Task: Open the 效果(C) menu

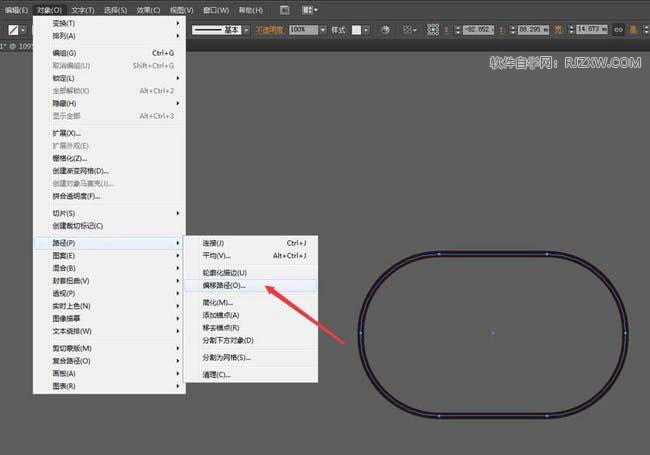Action: [x=148, y=10]
